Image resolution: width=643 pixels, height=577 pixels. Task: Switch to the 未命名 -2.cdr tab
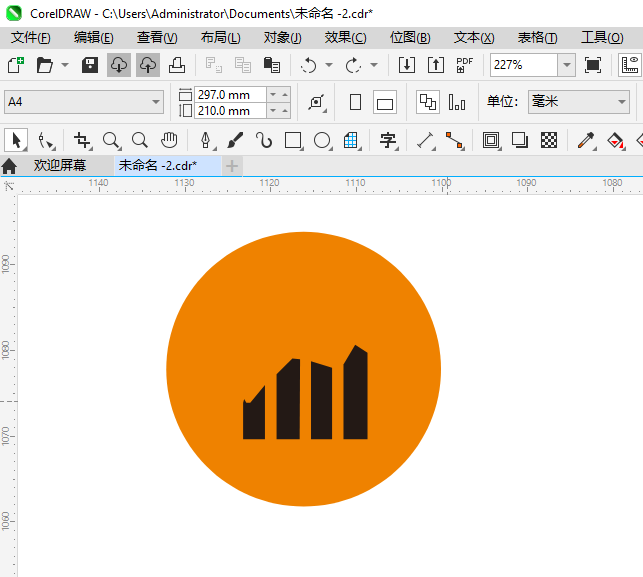[167, 166]
